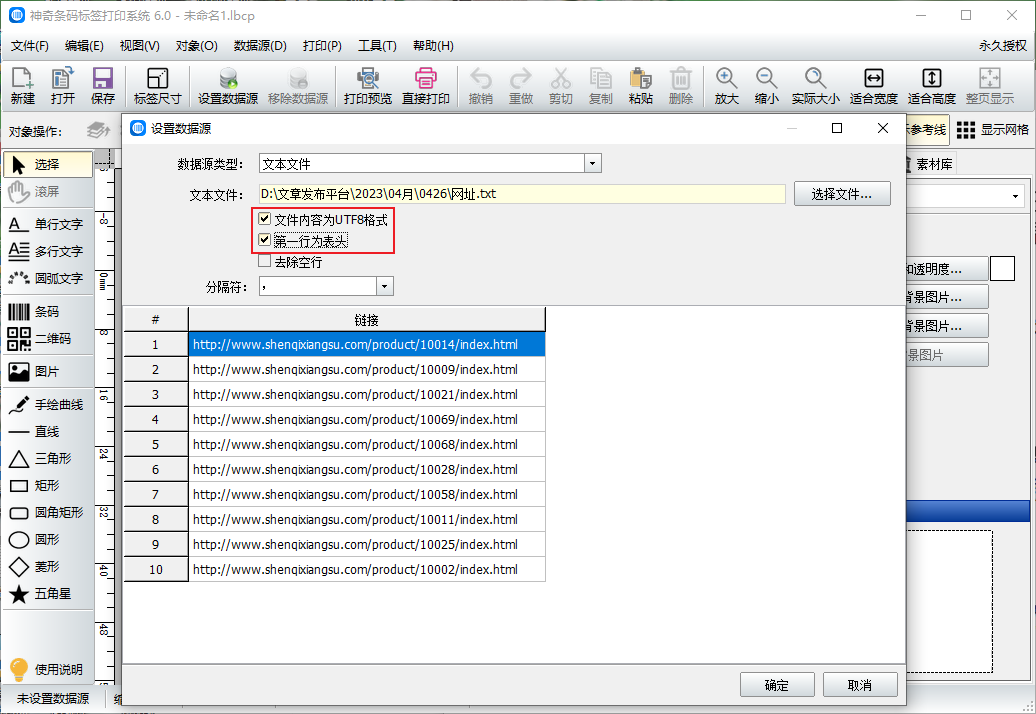This screenshot has width=1036, height=714.
Task: Click the copy 复制 icon
Action: pyautogui.click(x=601, y=86)
